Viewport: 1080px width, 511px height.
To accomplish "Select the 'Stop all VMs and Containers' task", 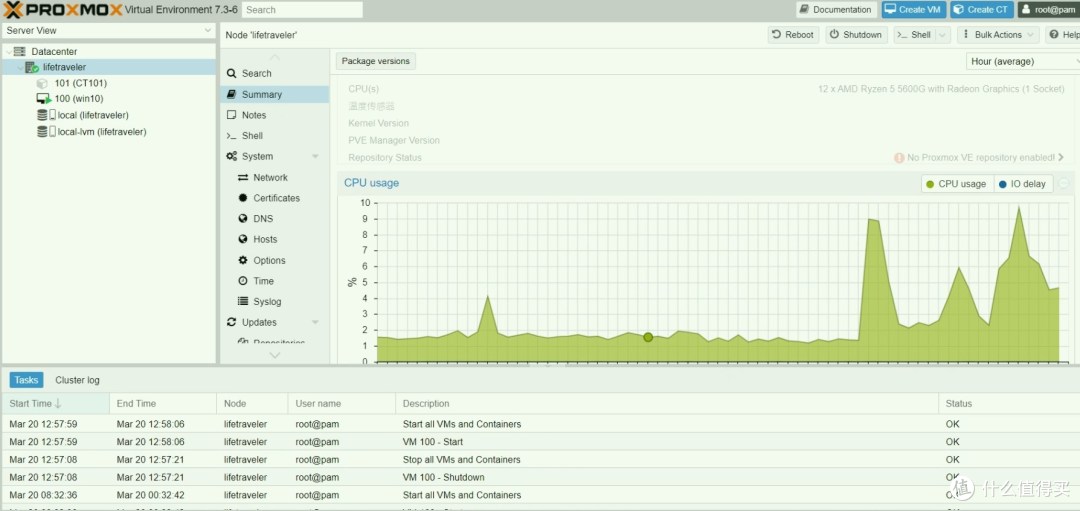I will pos(540,459).
